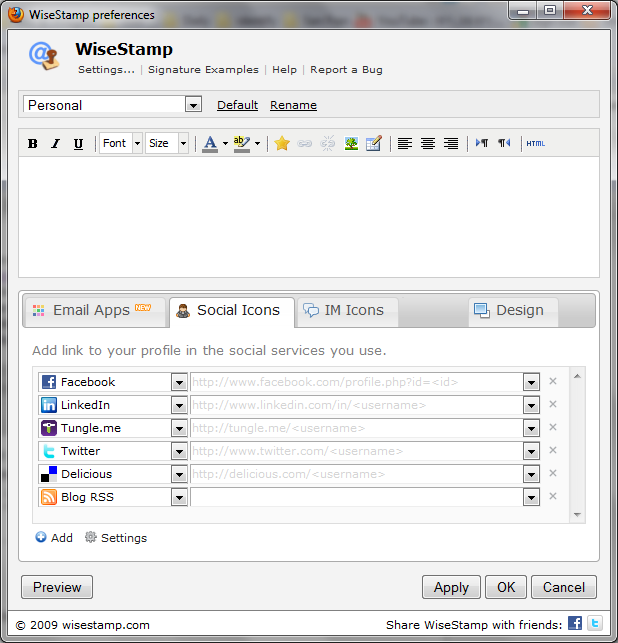Select the Social Icons tab
The height and width of the screenshot is (643, 618).
(x=232, y=312)
